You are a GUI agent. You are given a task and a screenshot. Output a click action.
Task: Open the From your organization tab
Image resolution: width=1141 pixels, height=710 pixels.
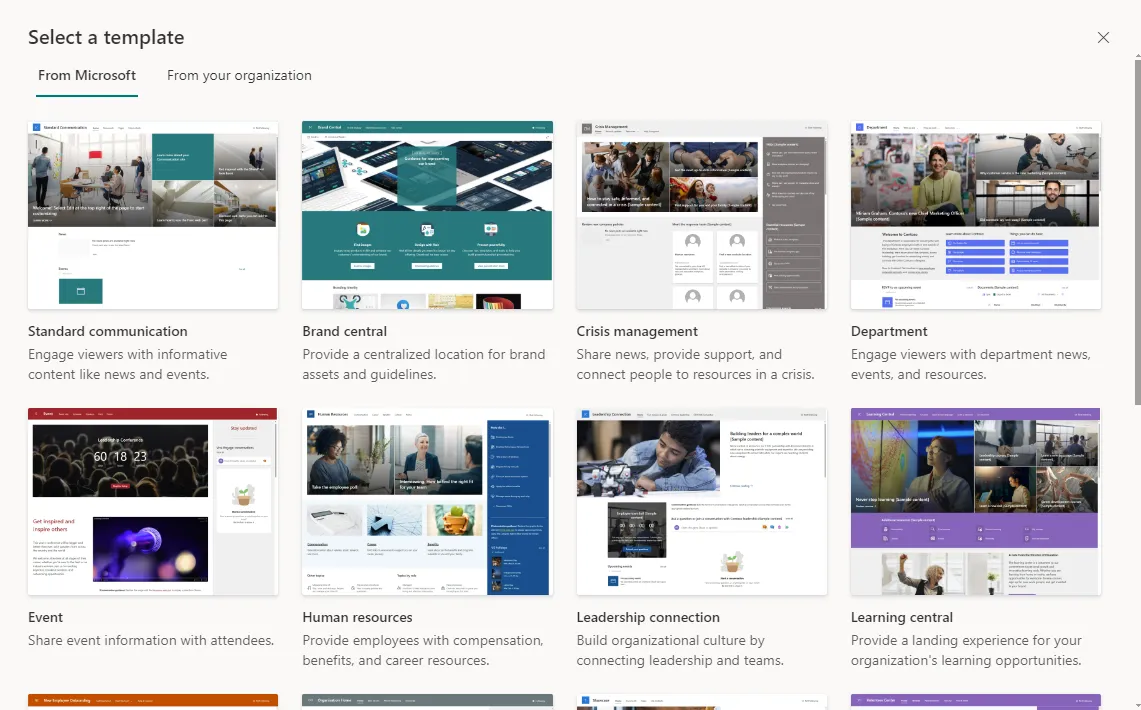239,76
